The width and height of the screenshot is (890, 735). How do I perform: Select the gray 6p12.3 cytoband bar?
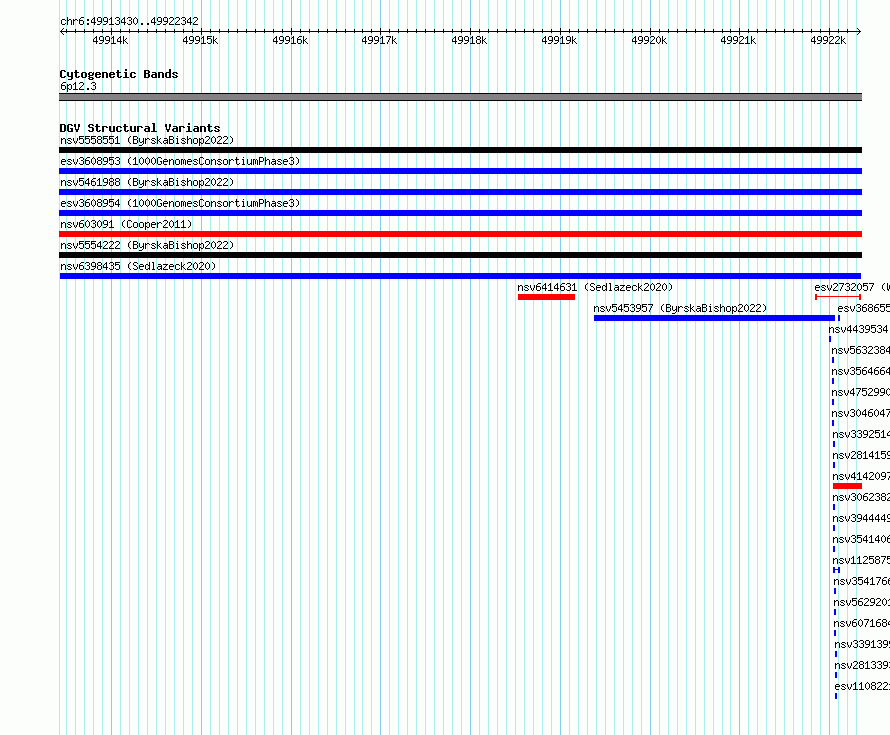pos(460,97)
